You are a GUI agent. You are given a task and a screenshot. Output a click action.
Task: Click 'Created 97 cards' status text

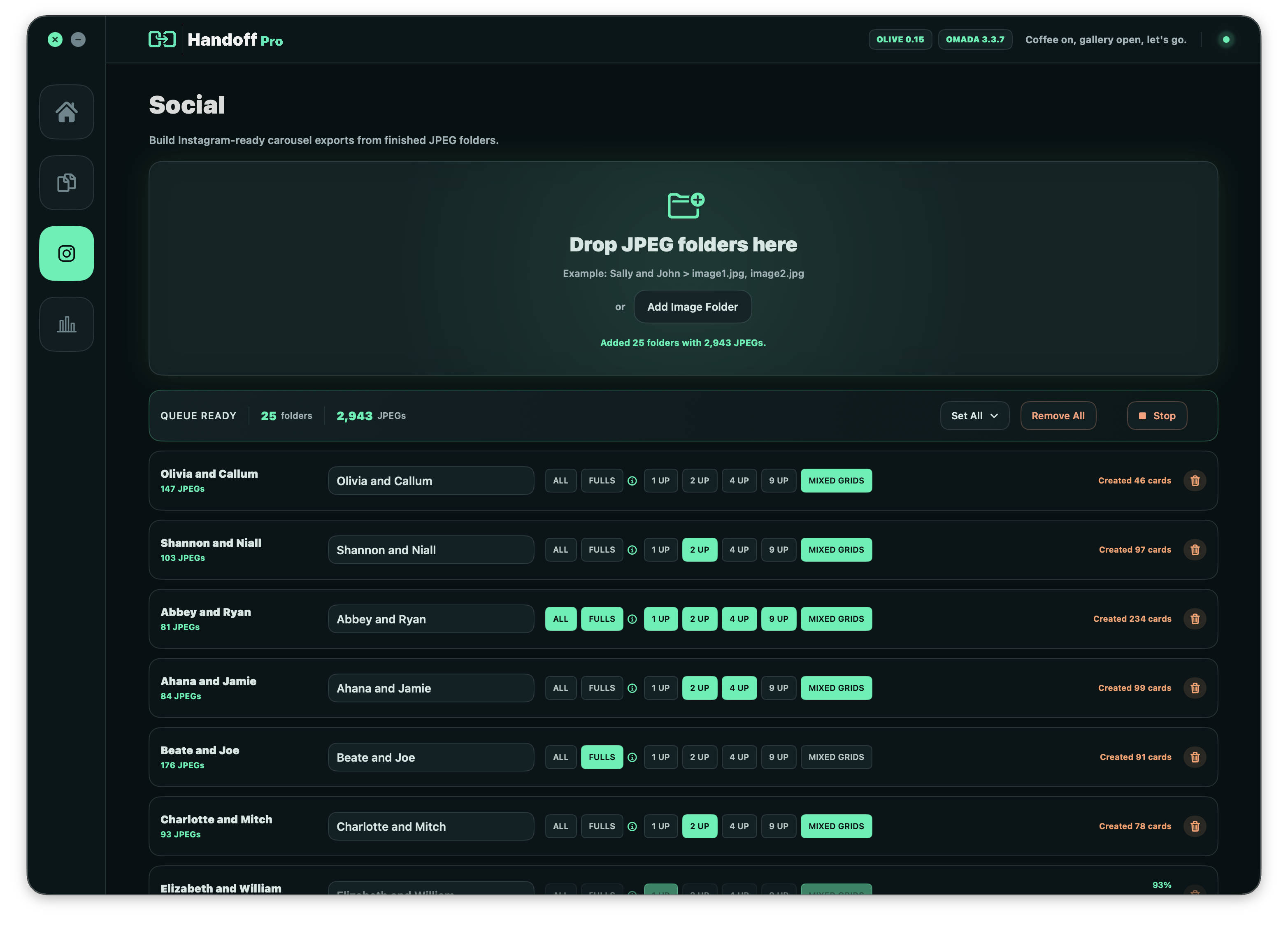(x=1135, y=550)
